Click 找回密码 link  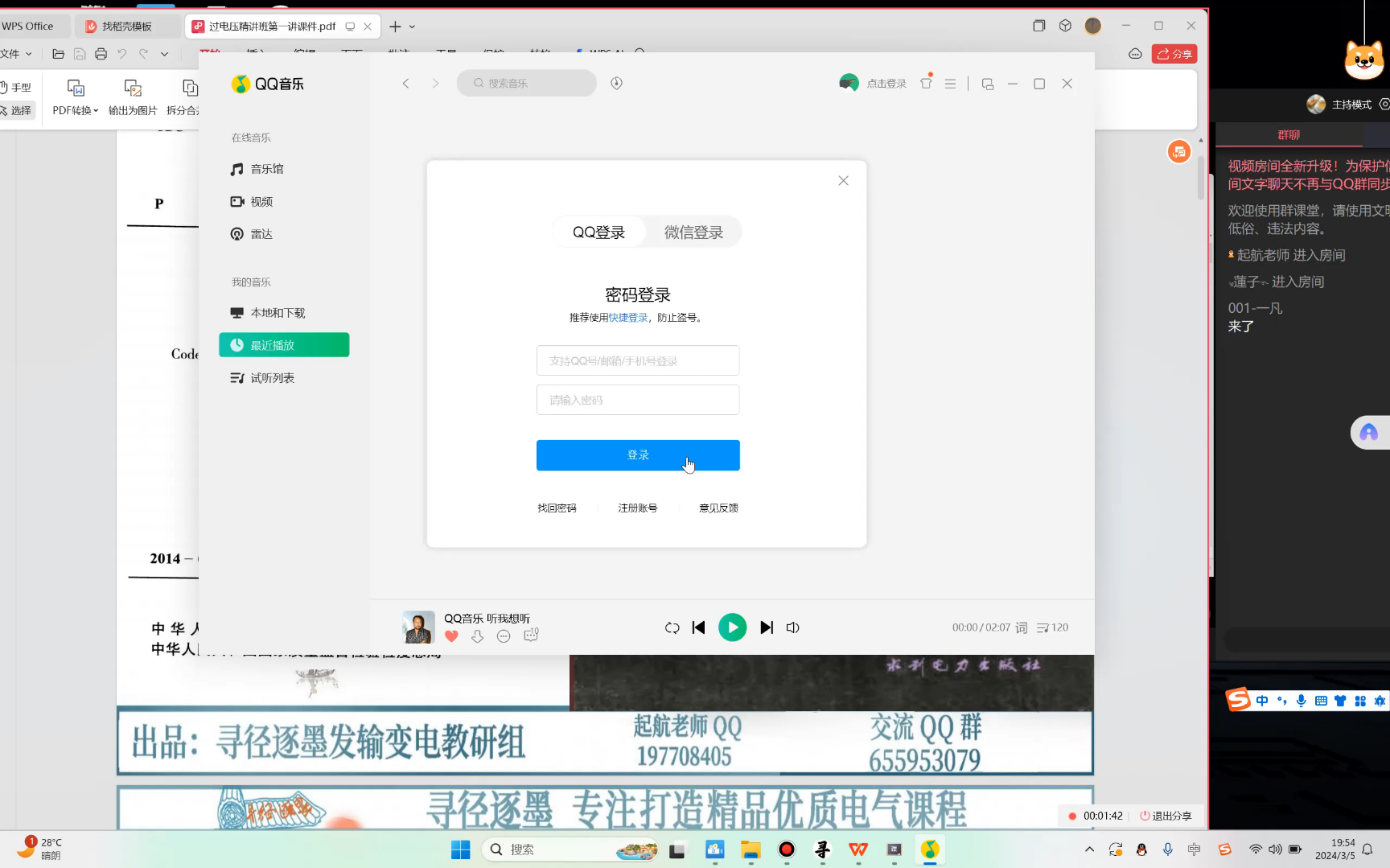[557, 508]
